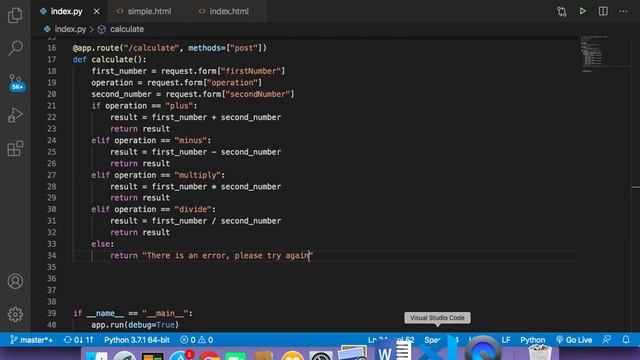Change the Python language mode
The image size is (640, 360).
pos(532,340)
